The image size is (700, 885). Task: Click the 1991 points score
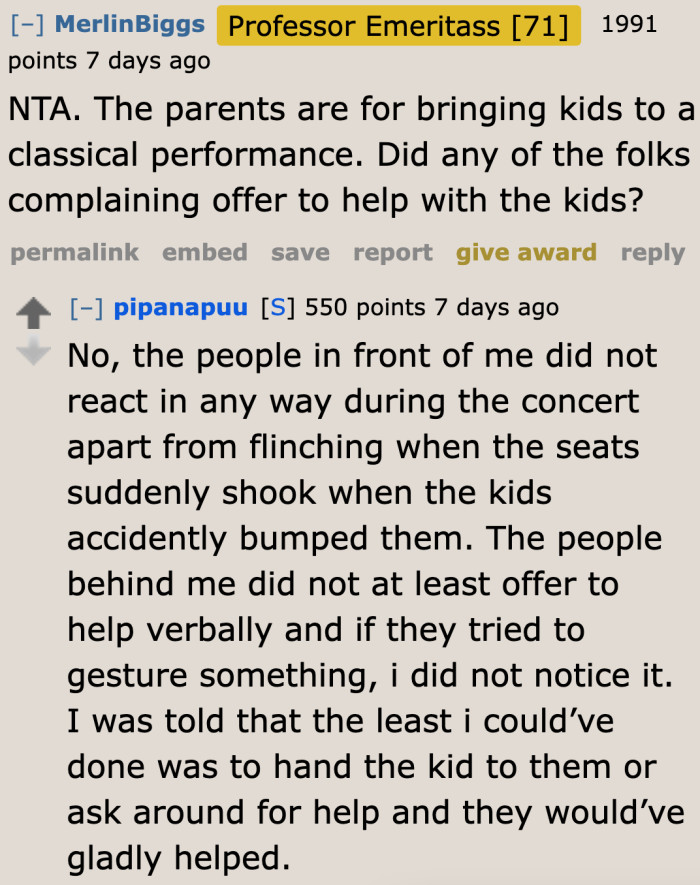pyautogui.click(x=630, y=25)
